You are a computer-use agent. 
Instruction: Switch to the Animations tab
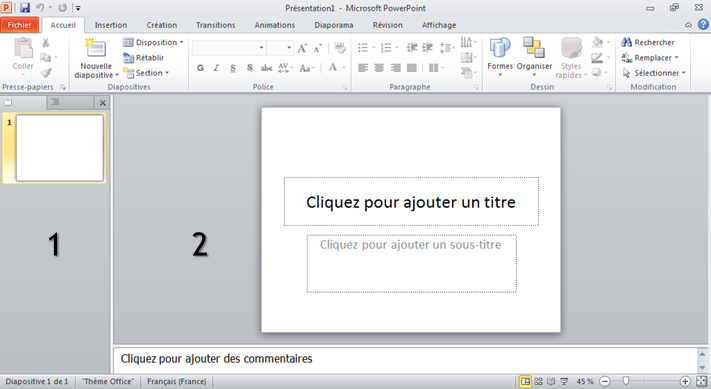pos(275,25)
